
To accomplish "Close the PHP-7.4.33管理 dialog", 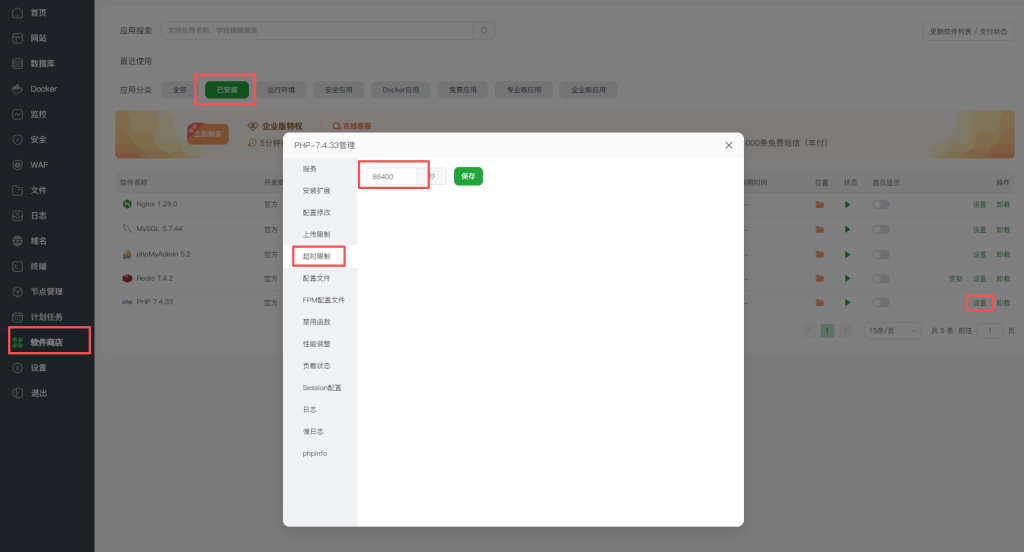I will point(728,146).
